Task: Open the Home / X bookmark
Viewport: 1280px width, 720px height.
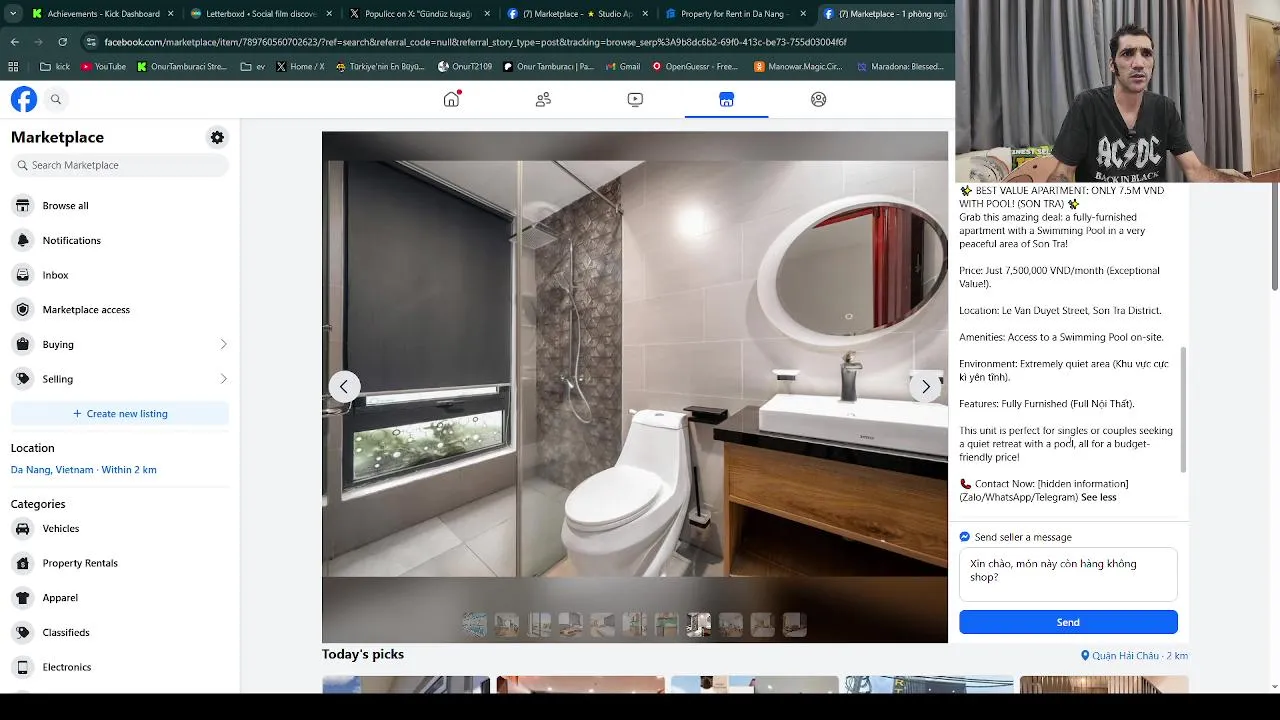Action: (x=300, y=67)
